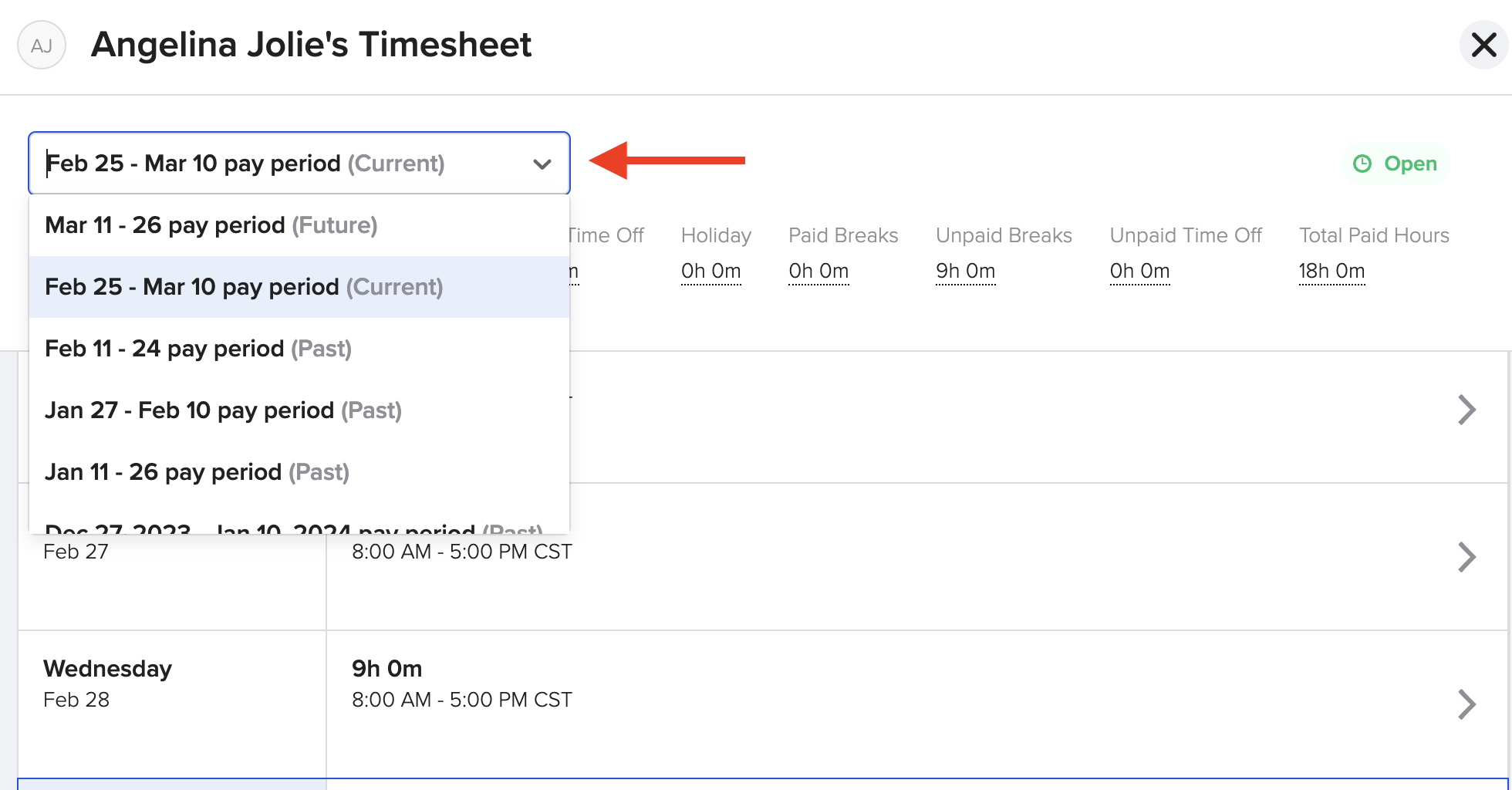Click the dropdown chevron on the pay period selector
Viewport: 1512px width, 790px height.
click(542, 164)
